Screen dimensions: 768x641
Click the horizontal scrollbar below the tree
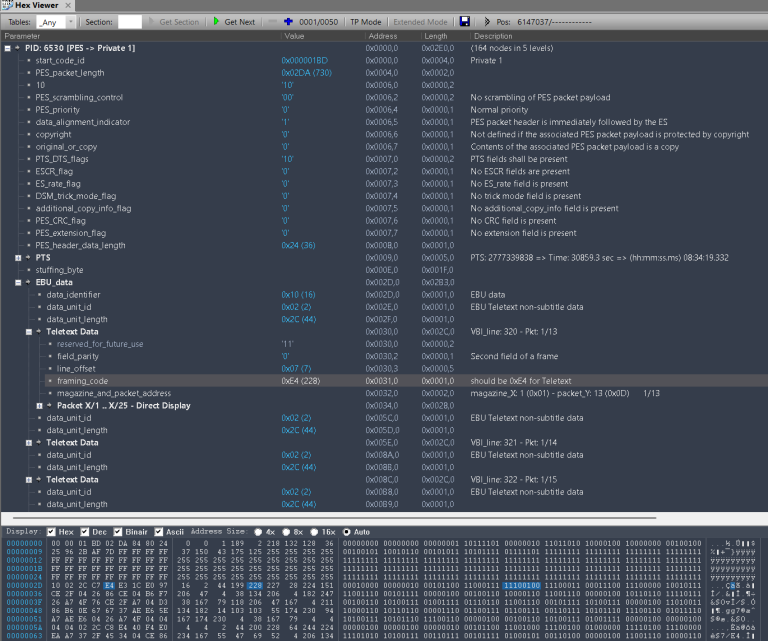point(334,517)
